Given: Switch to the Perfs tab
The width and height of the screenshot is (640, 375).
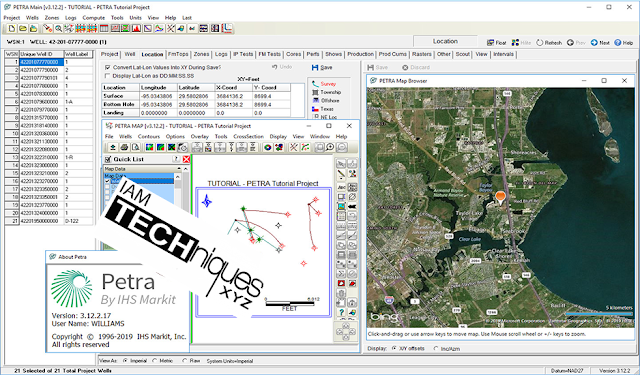Looking at the screenshot, I should pyautogui.click(x=313, y=54).
